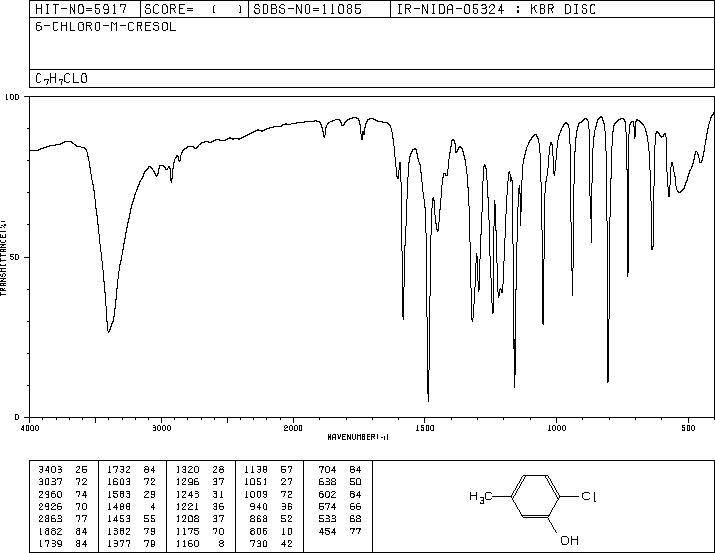Select peak value 2960 in the table
Viewport: 715px width, 553px height.
point(50,494)
